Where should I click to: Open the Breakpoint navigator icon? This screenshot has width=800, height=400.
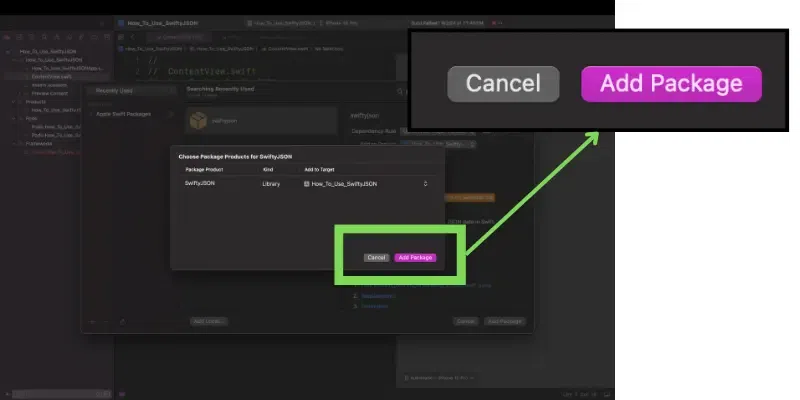coord(94,37)
